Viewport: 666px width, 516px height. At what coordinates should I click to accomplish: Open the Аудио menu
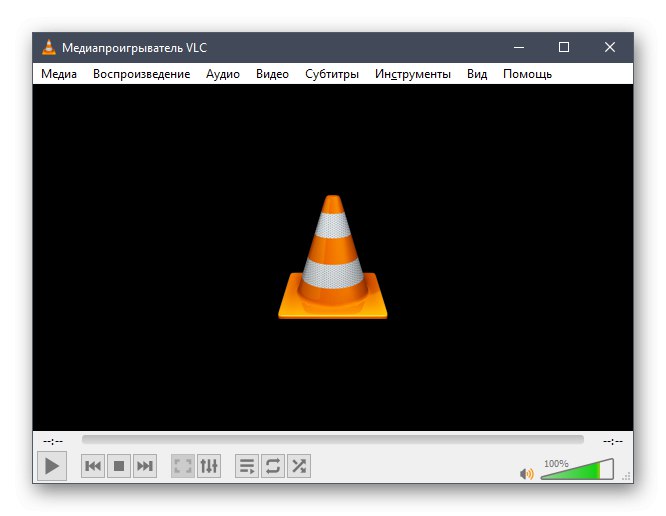pos(223,74)
